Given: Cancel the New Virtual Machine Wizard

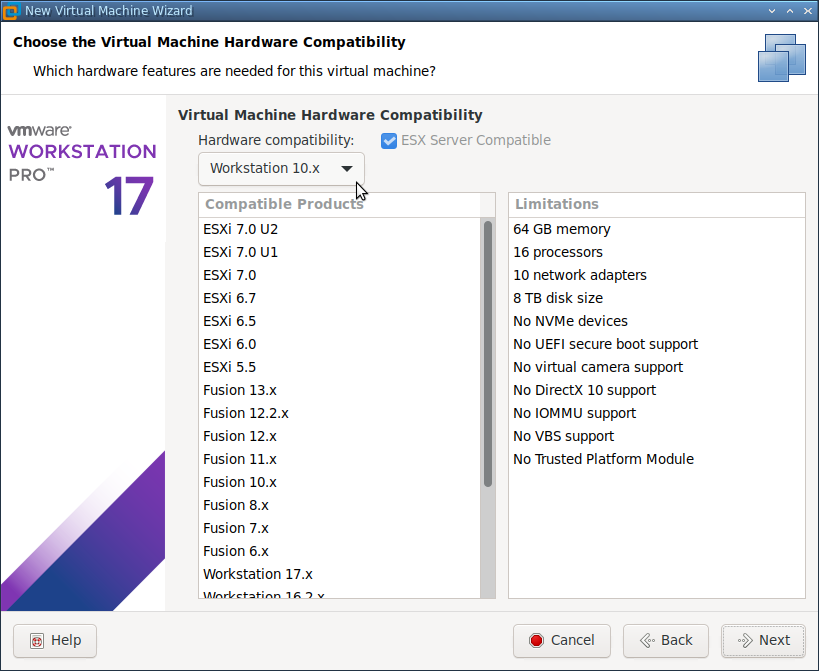Looking at the screenshot, I should coord(561,640).
